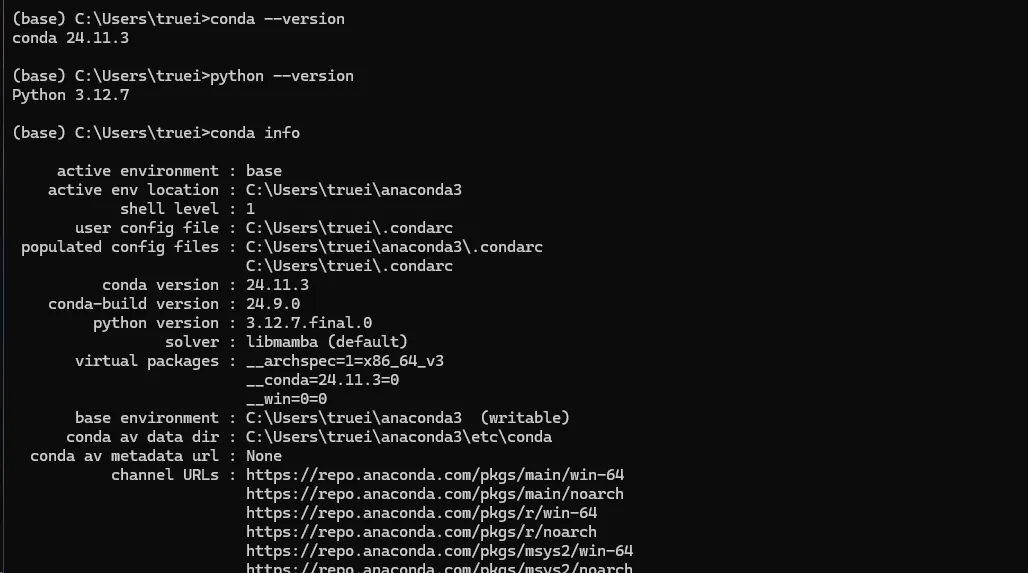This screenshot has width=1028, height=573.
Task: Click the __win=0=0 virtual package entry
Action: [287, 399]
